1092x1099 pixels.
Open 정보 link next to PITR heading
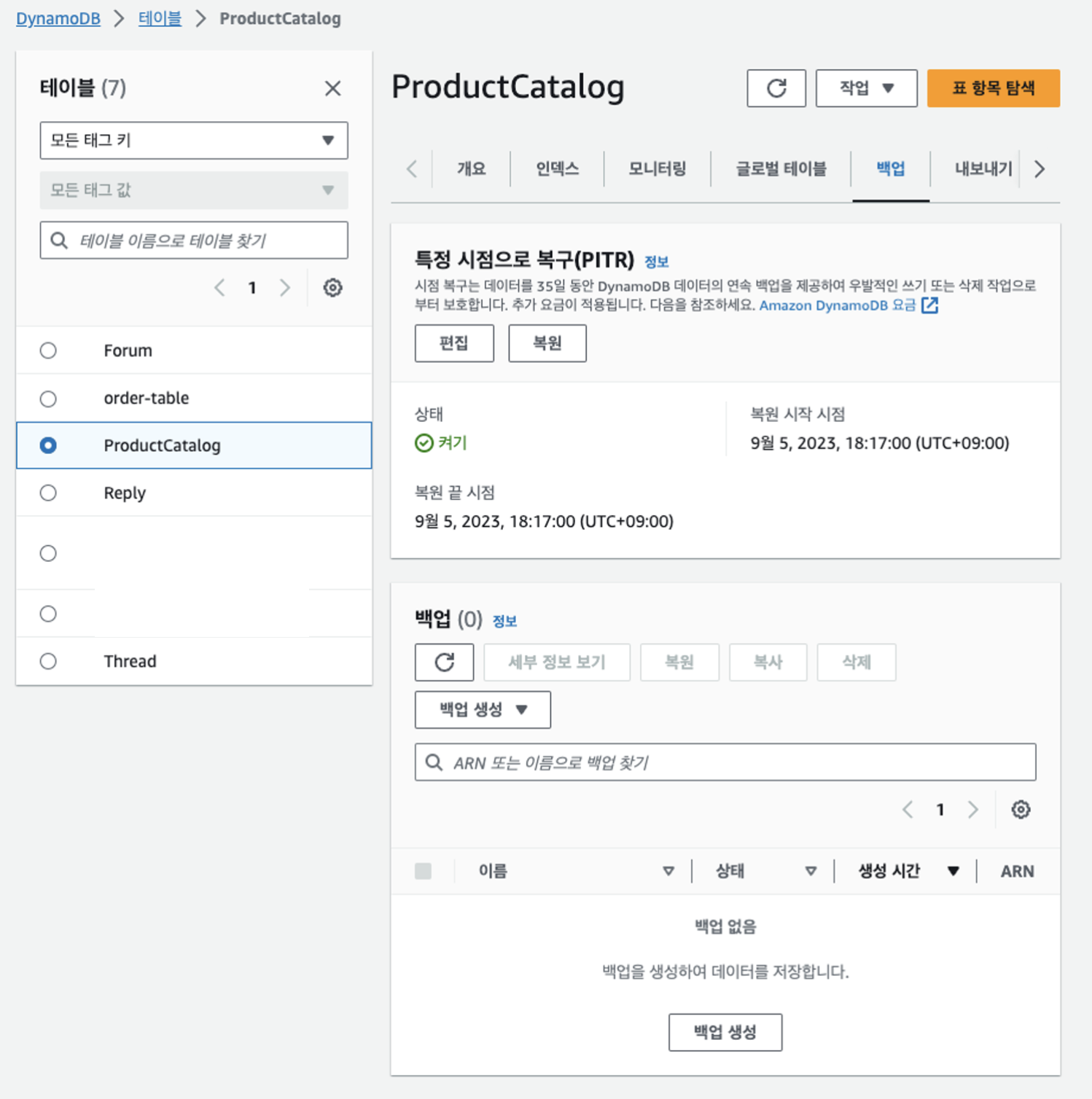coord(656,262)
